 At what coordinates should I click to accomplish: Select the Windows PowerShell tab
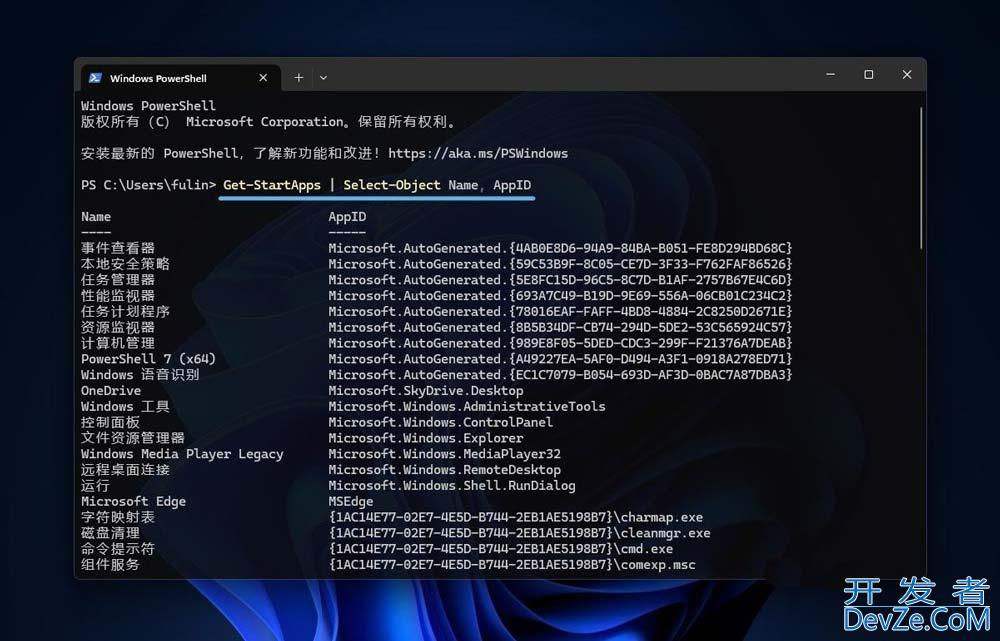180,78
